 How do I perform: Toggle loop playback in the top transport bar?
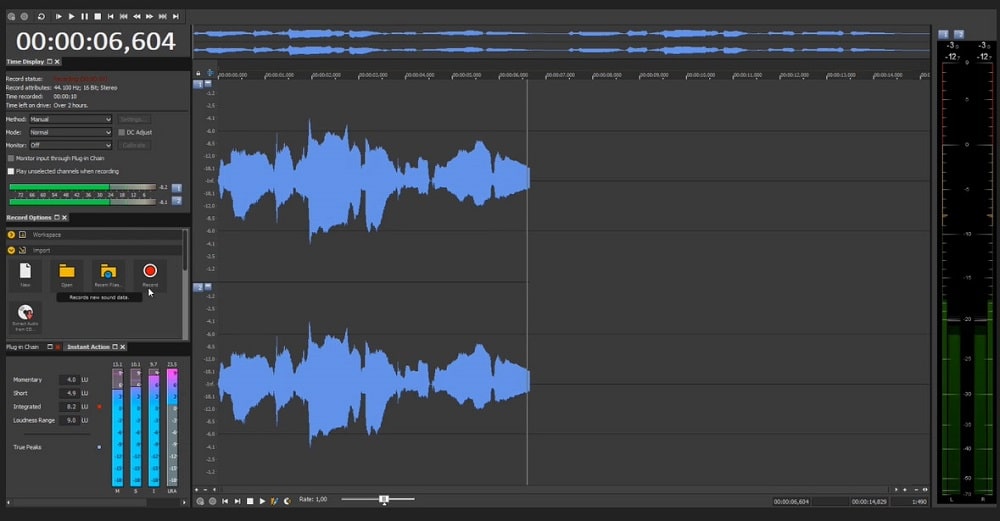(41, 17)
